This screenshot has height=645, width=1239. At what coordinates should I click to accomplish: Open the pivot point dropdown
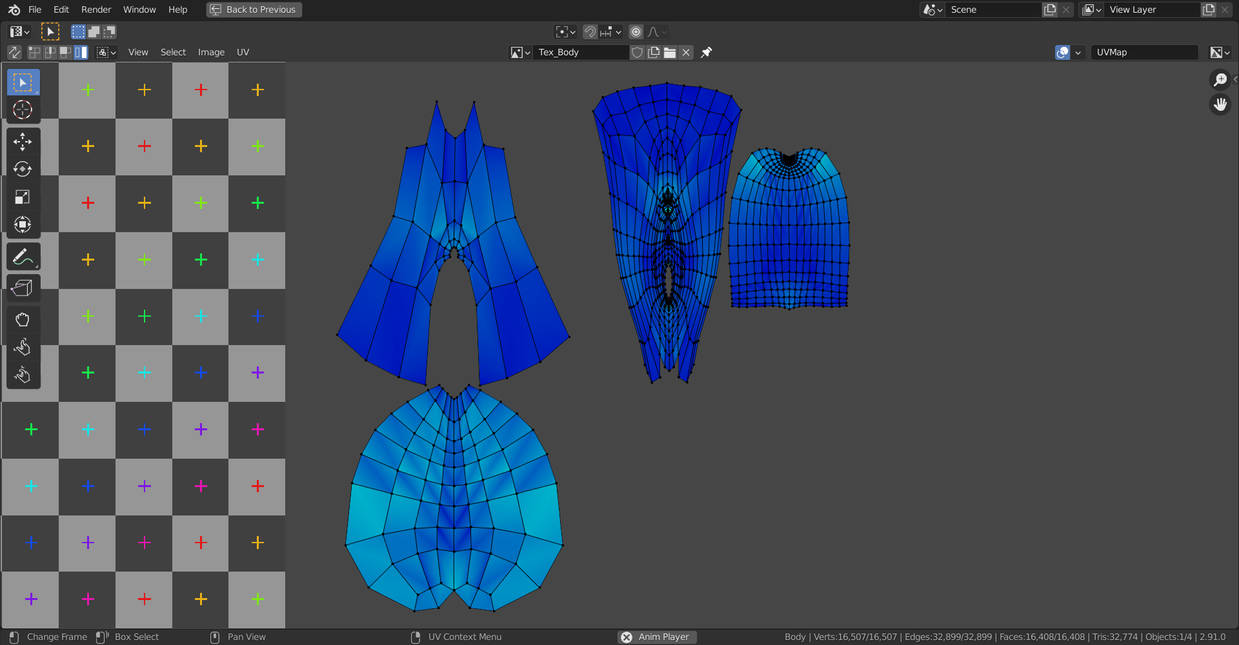tap(565, 32)
